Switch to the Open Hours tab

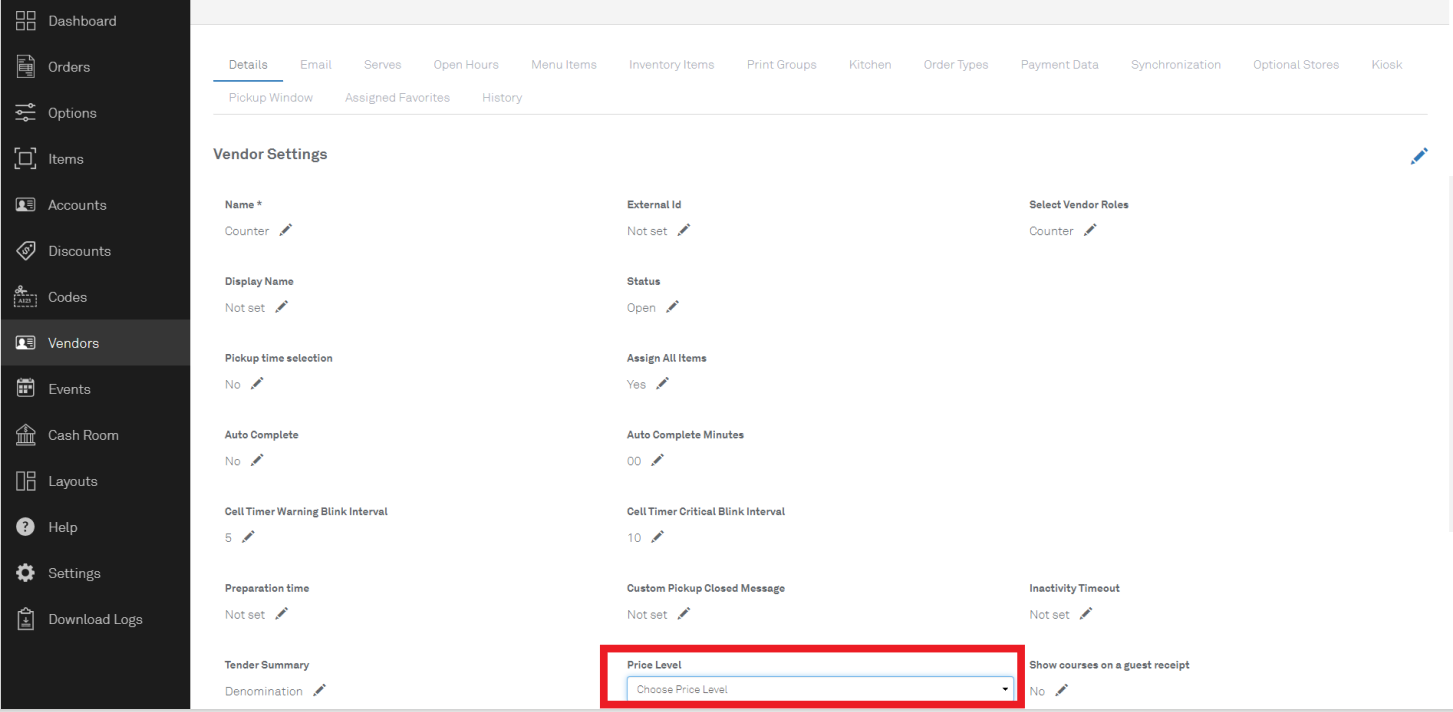[466, 65]
